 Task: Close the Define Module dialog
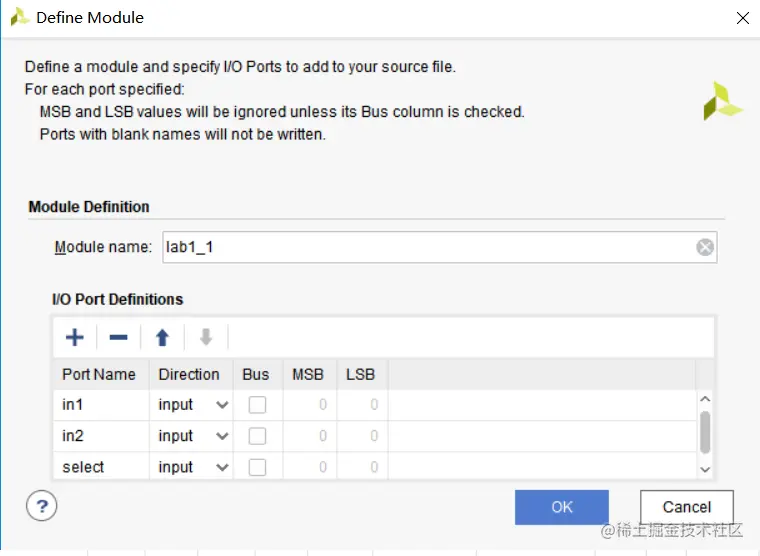click(742, 17)
